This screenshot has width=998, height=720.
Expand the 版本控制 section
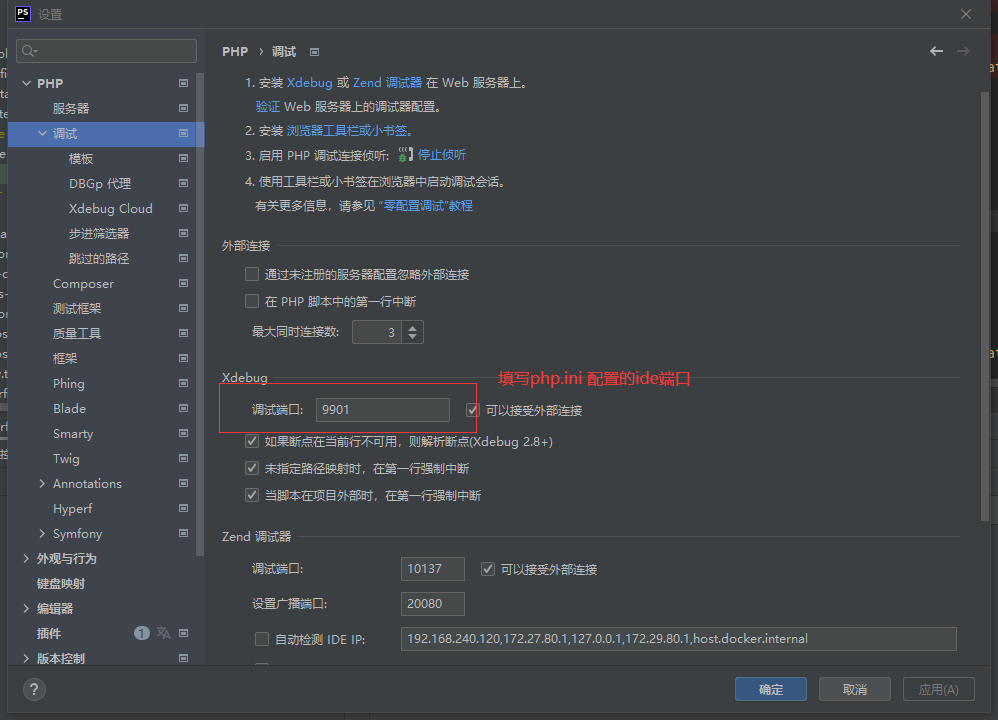coord(26,658)
